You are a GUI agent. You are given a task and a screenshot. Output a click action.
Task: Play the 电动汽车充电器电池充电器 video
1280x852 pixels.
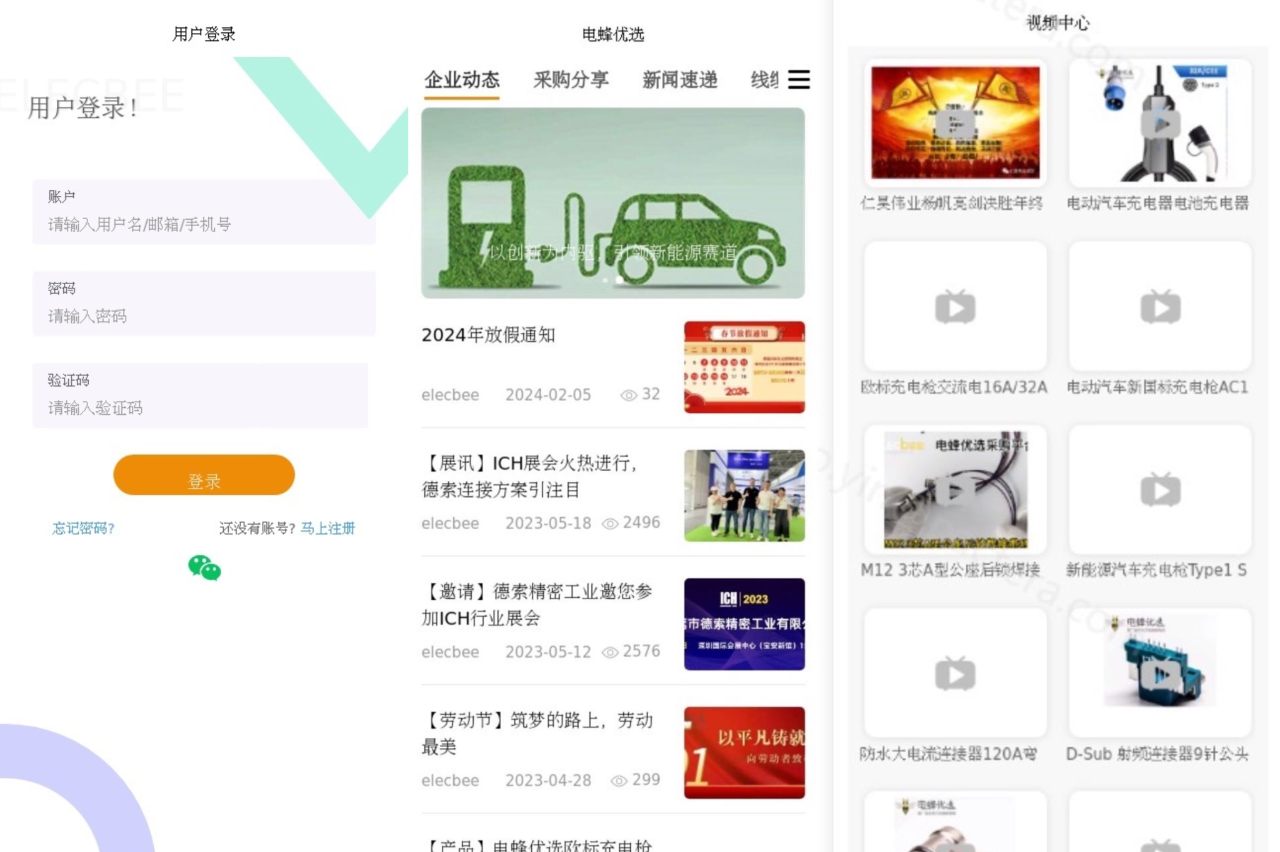pos(1160,123)
